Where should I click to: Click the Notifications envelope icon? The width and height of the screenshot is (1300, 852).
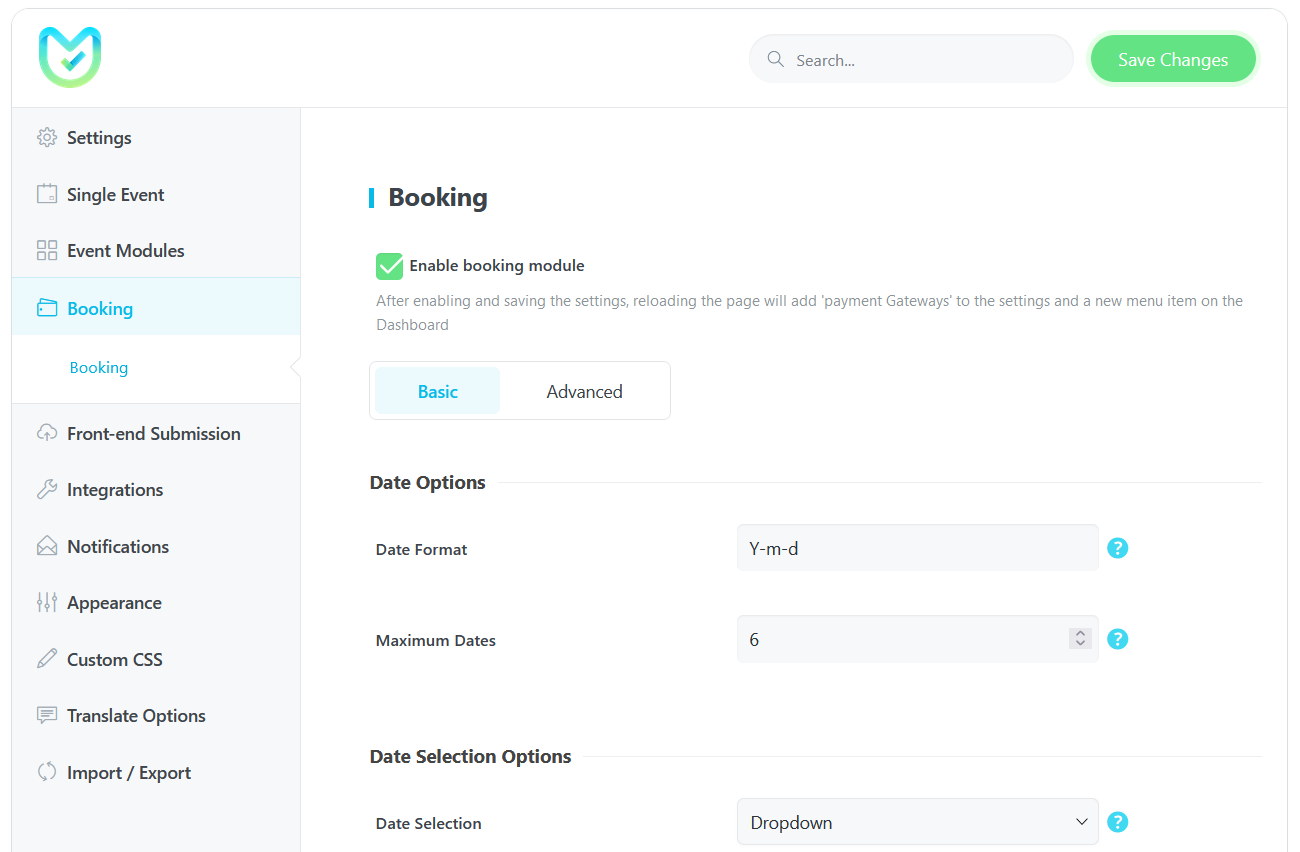tap(47, 546)
